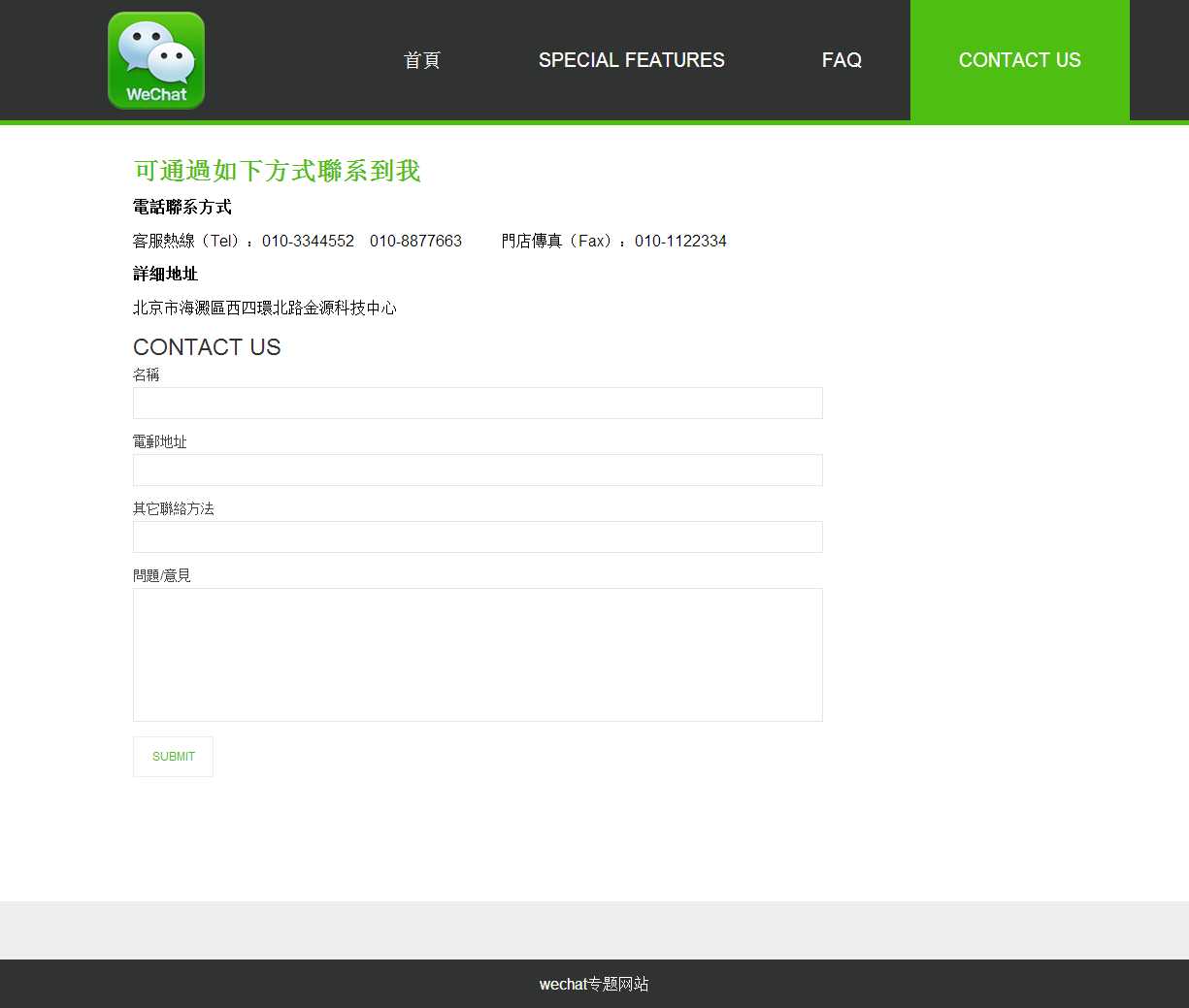Click inside the 問題/意見 text area

click(x=478, y=655)
